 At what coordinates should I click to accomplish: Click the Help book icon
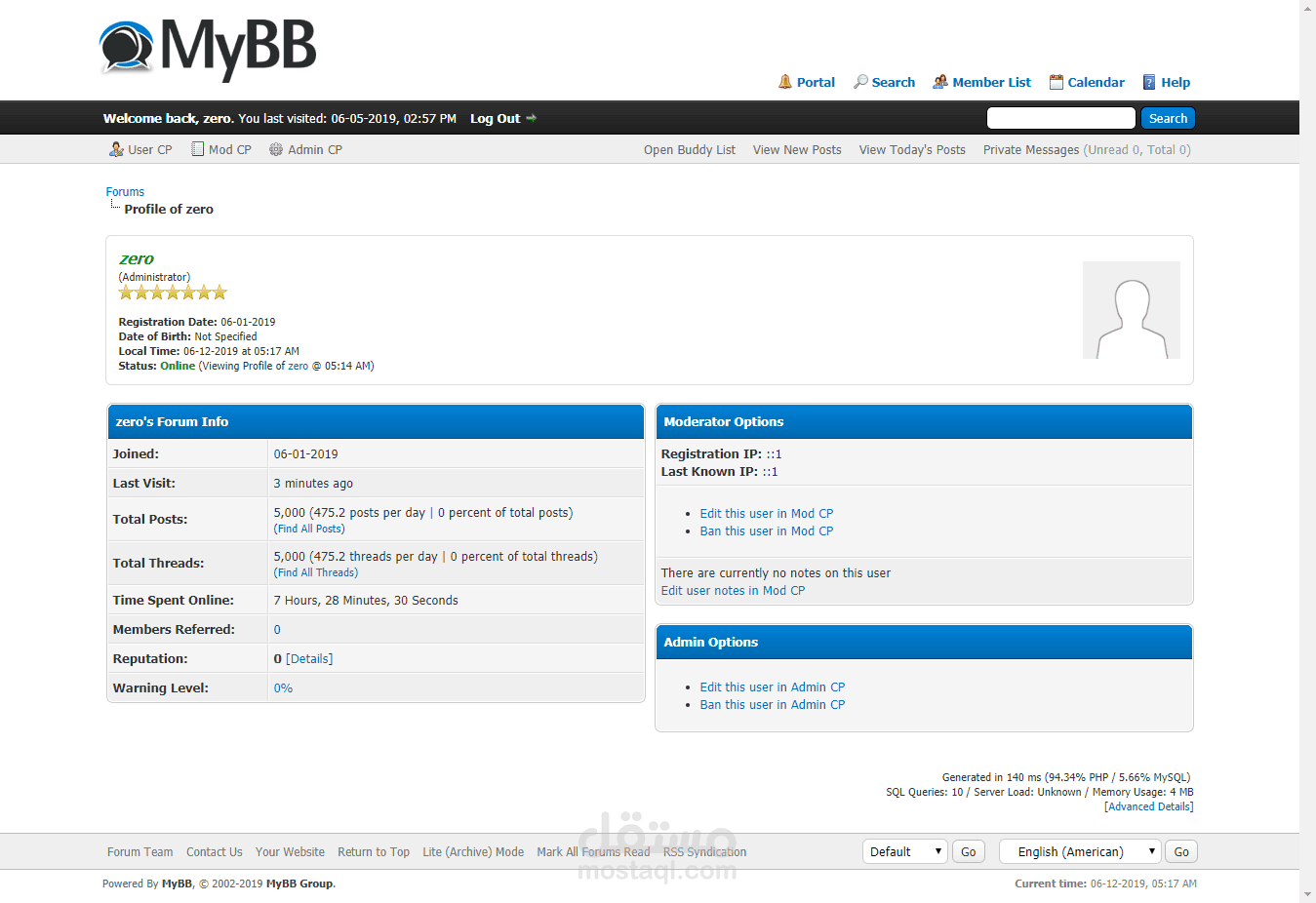(x=1150, y=82)
